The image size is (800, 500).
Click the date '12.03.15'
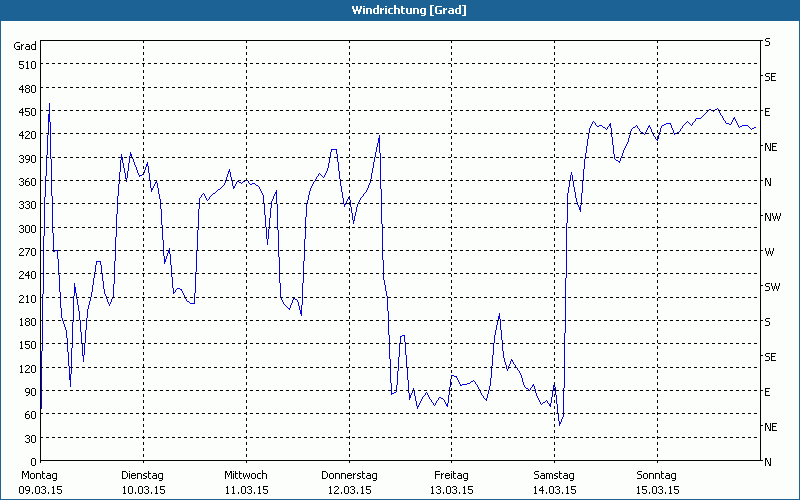[349, 490]
